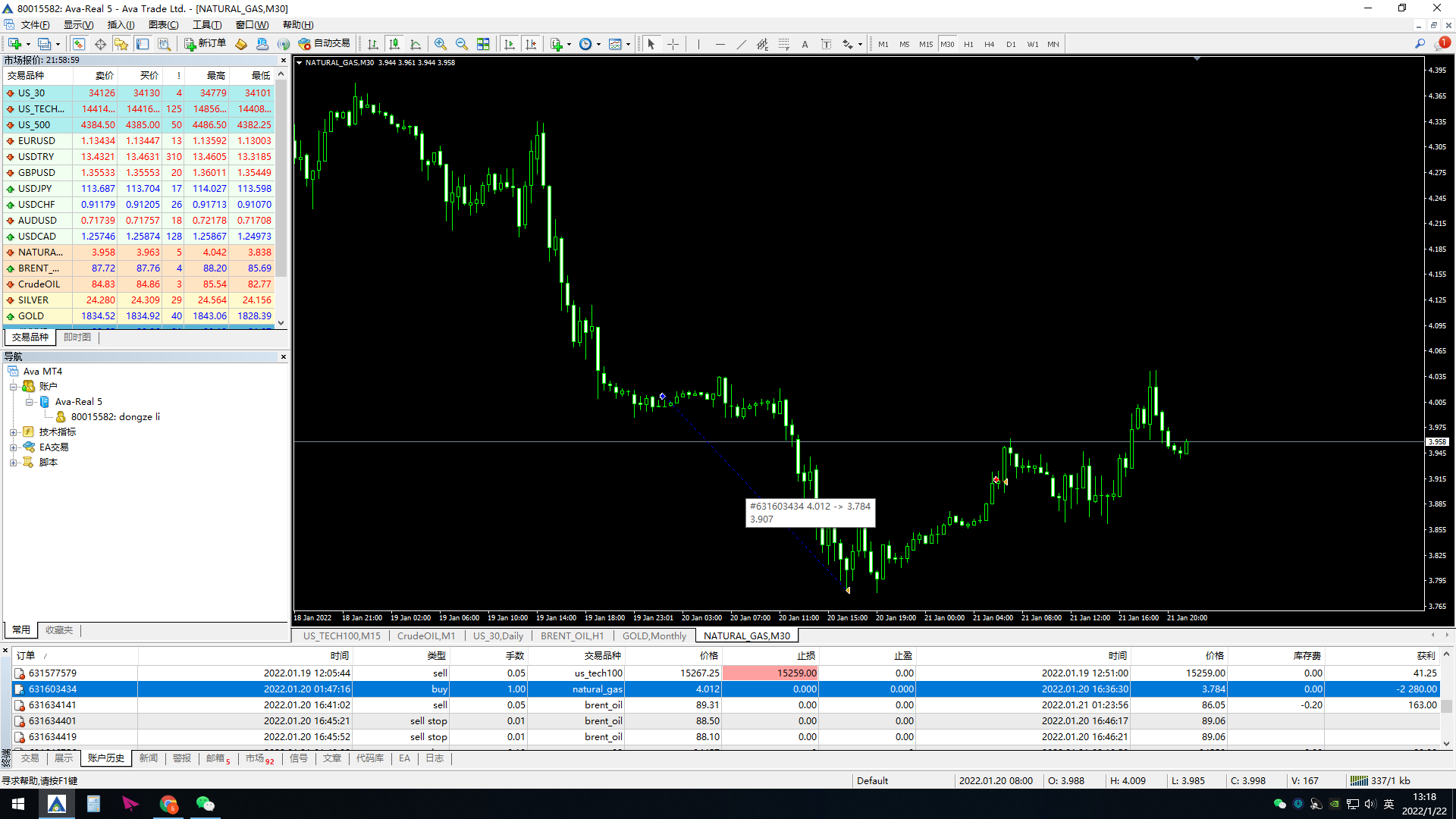This screenshot has height=819, width=1456.
Task: Switch chart to candlestick mode
Action: 394,44
